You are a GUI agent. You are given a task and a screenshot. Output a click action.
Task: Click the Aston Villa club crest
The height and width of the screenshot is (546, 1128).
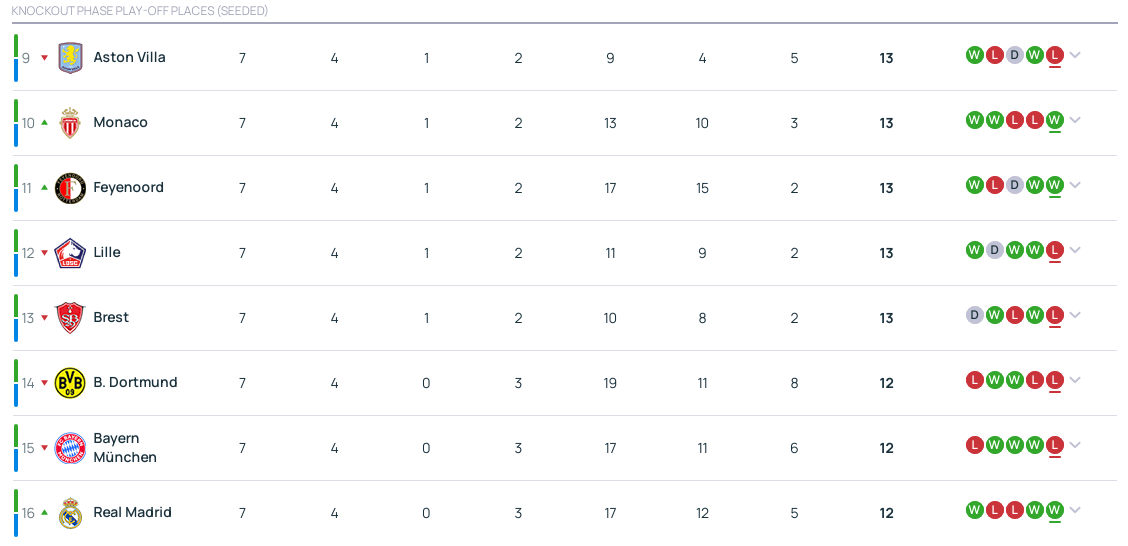point(70,58)
